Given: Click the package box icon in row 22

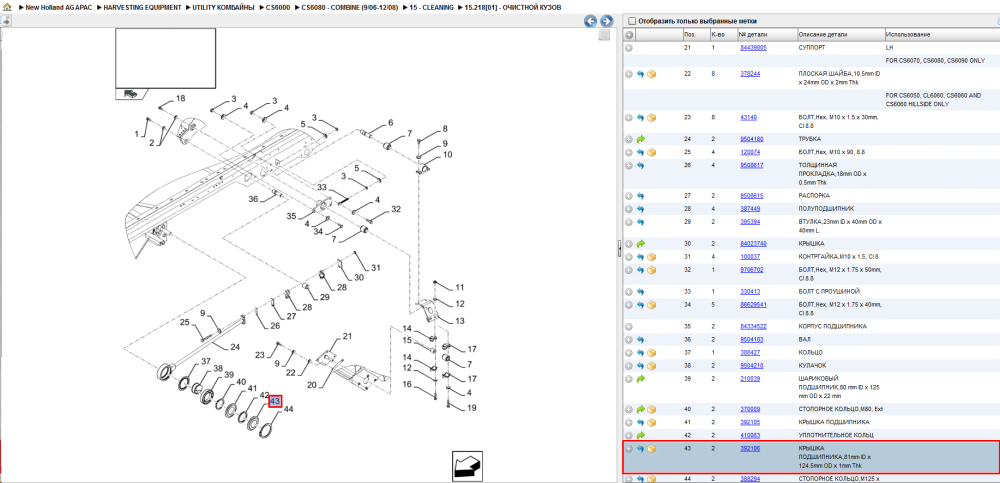Looking at the screenshot, I should pos(651,74).
